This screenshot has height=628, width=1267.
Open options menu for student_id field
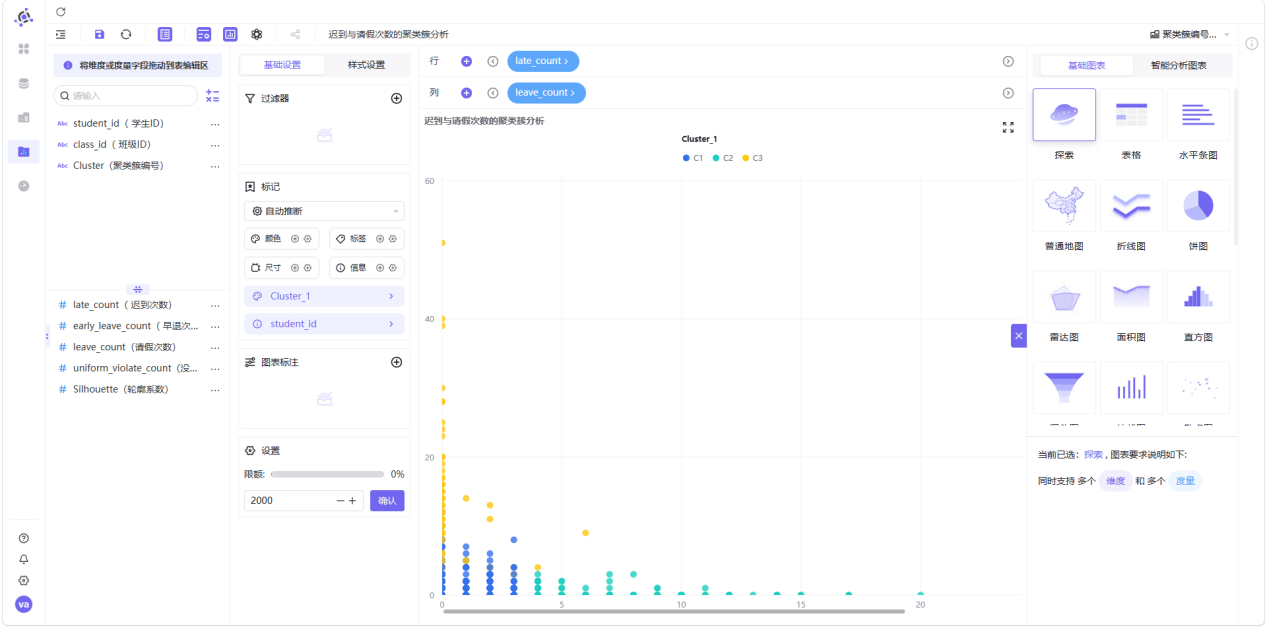click(x=215, y=124)
